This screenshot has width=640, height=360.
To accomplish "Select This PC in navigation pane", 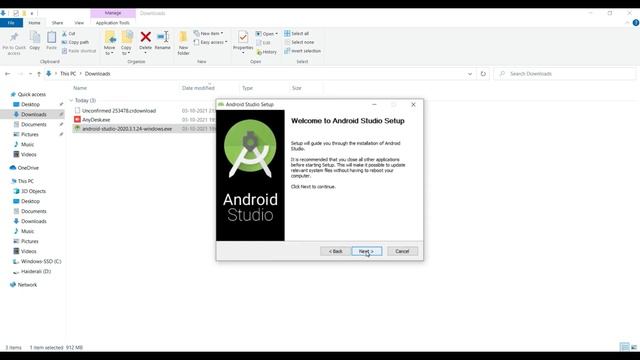I will [x=25, y=181].
